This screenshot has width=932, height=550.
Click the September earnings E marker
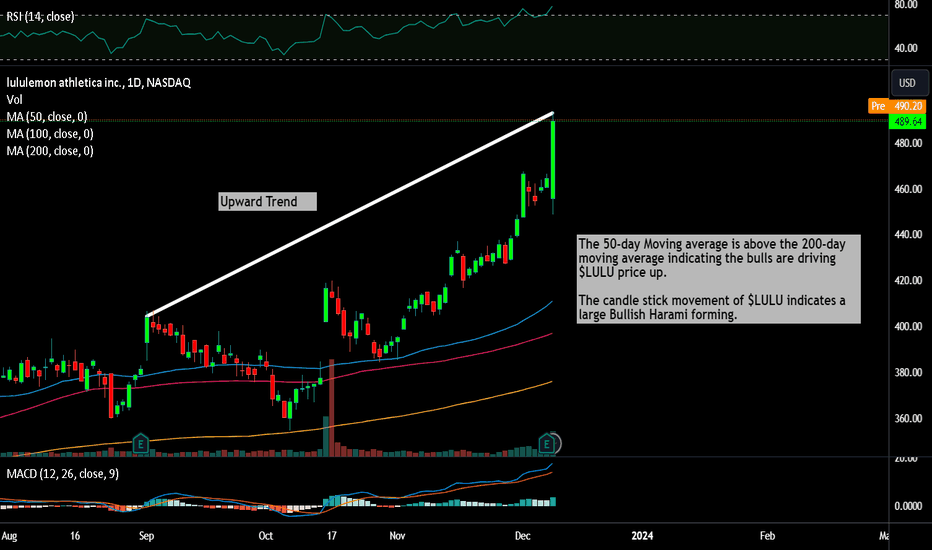(x=140, y=443)
